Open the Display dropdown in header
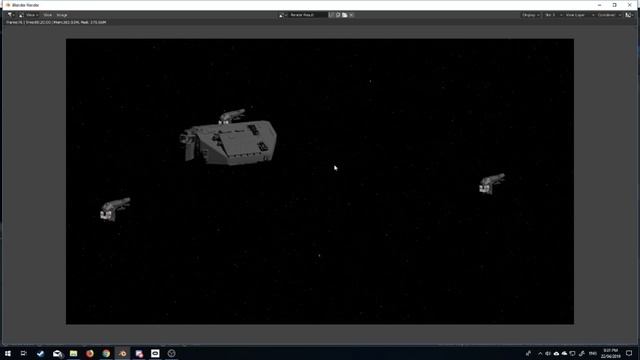The image size is (640, 360). 530,15
